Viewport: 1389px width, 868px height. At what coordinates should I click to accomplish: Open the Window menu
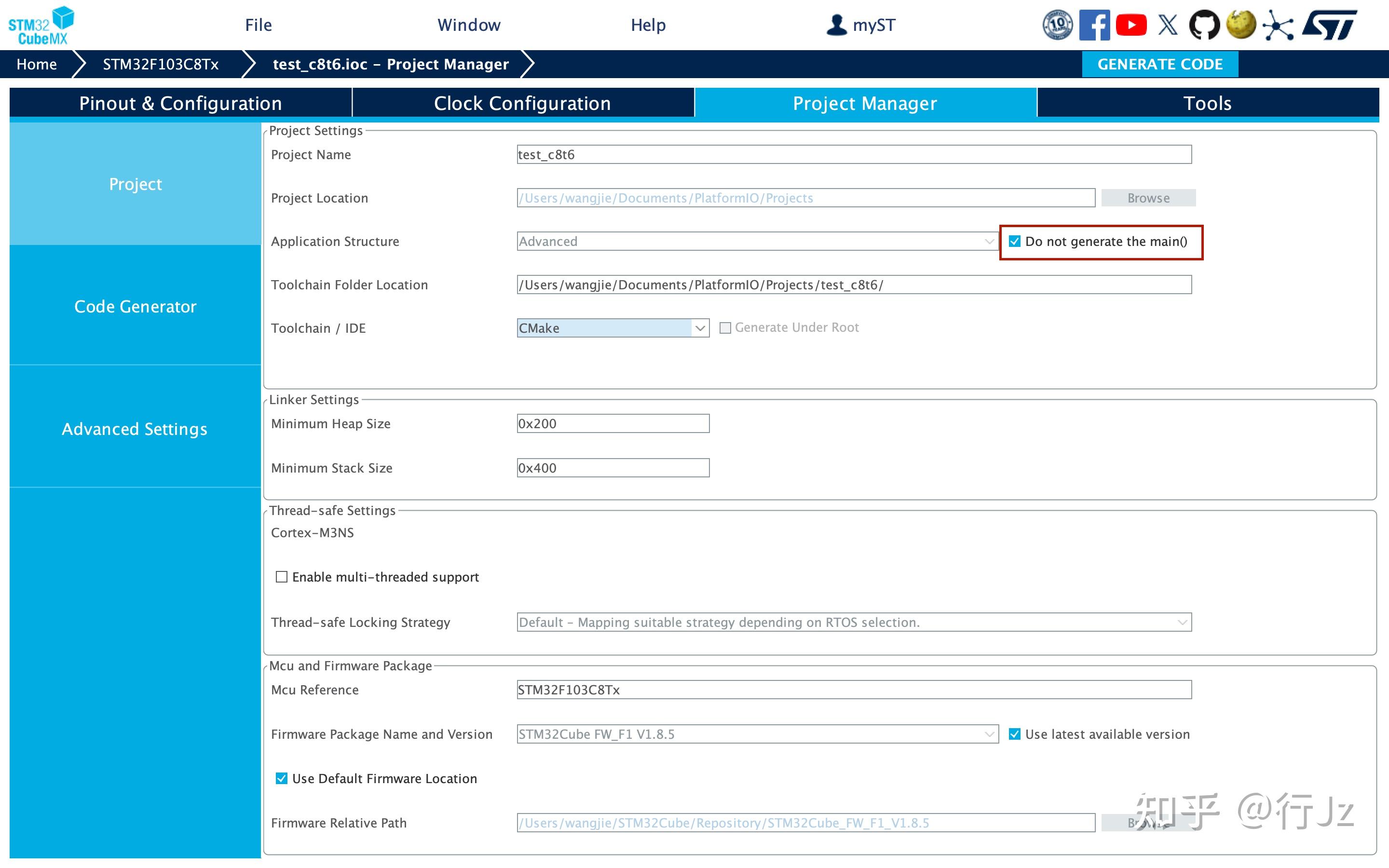point(468,25)
